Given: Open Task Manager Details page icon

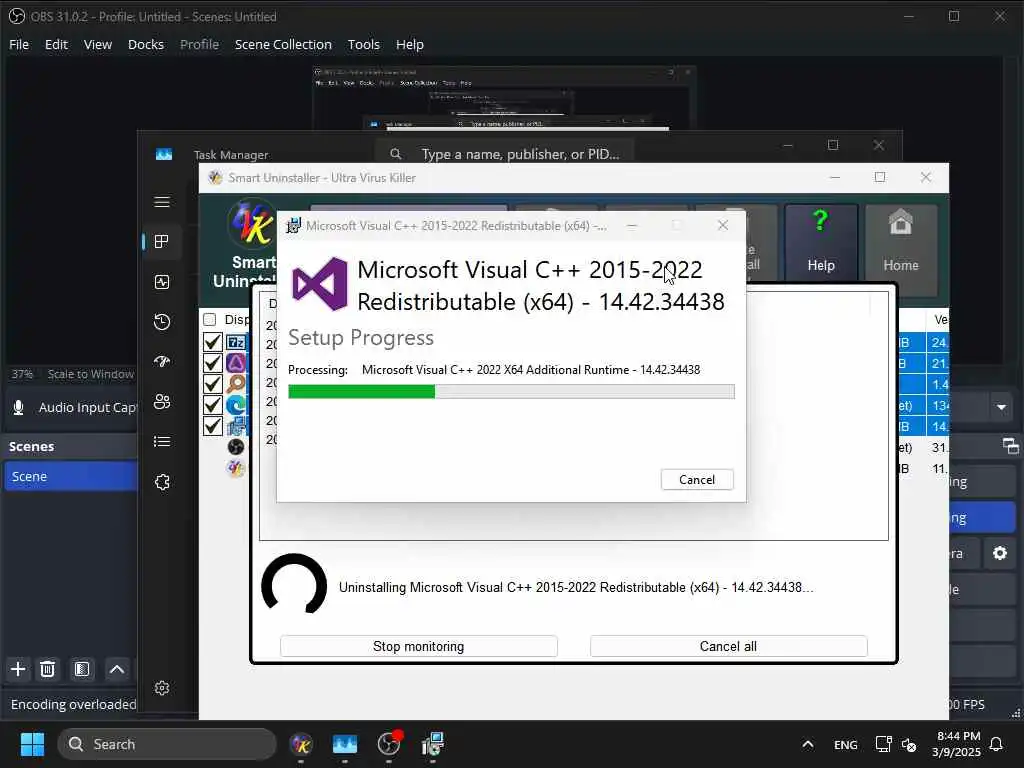Looking at the screenshot, I should click(162, 442).
